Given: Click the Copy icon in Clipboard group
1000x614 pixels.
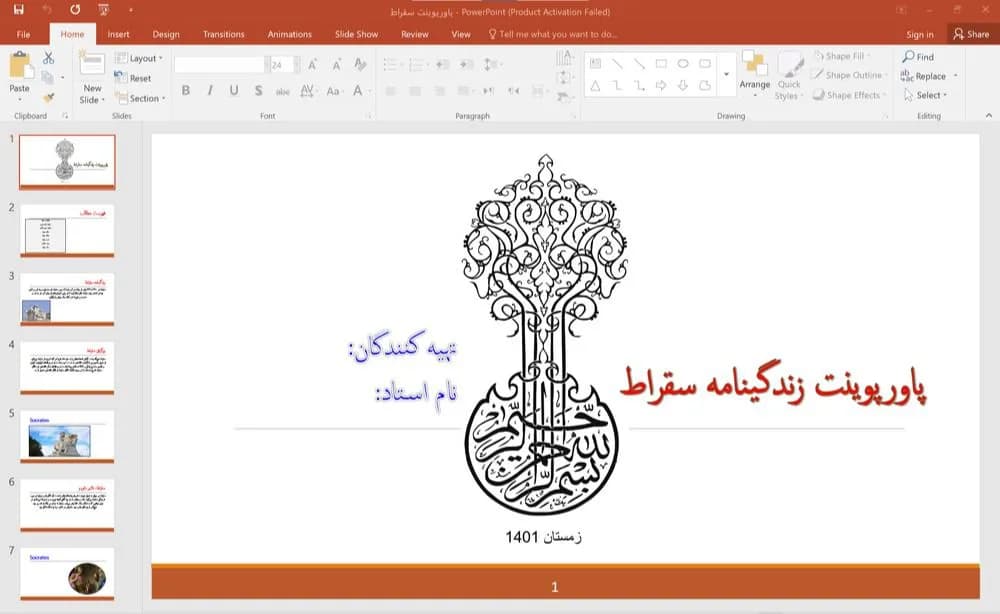Looking at the screenshot, I should [48, 77].
